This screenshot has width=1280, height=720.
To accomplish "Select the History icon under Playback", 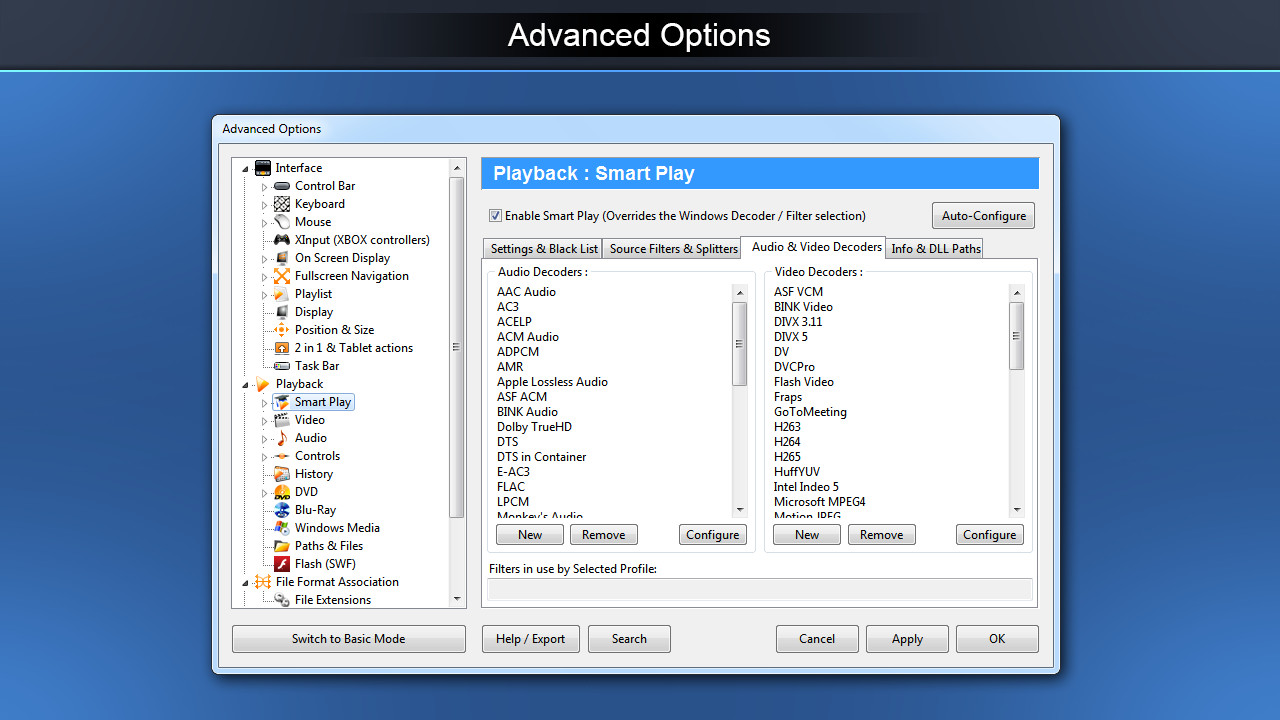I will [x=281, y=473].
